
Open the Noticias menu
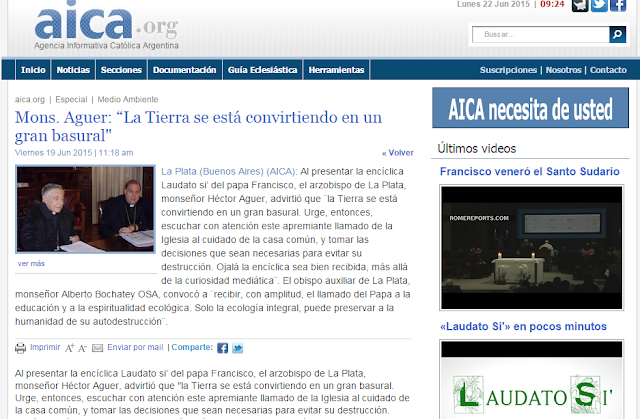click(73, 70)
